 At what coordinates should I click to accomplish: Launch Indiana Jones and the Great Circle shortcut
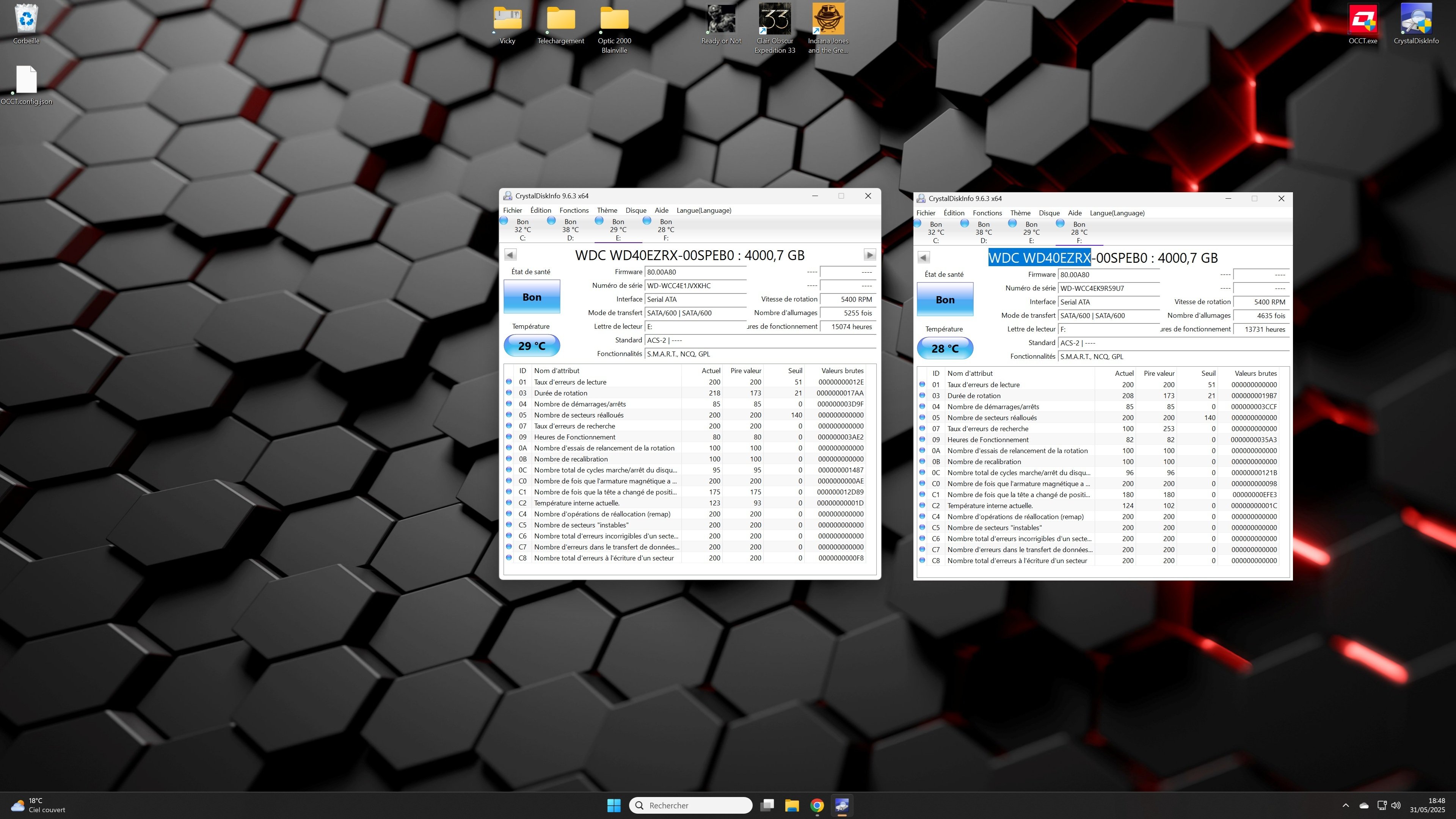[x=828, y=30]
